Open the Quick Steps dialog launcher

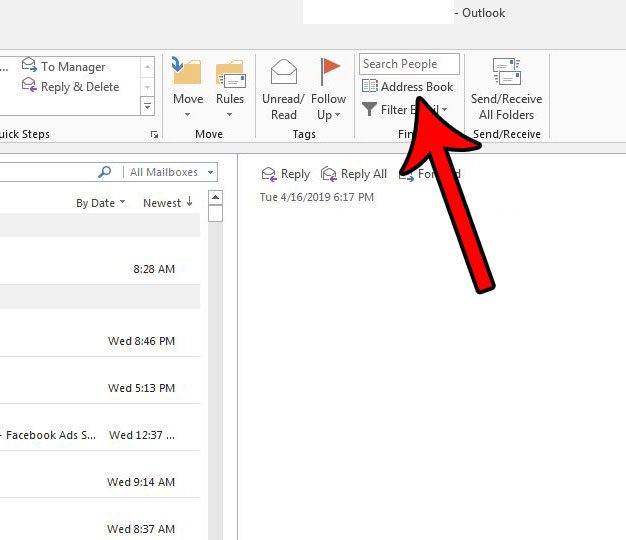(154, 134)
